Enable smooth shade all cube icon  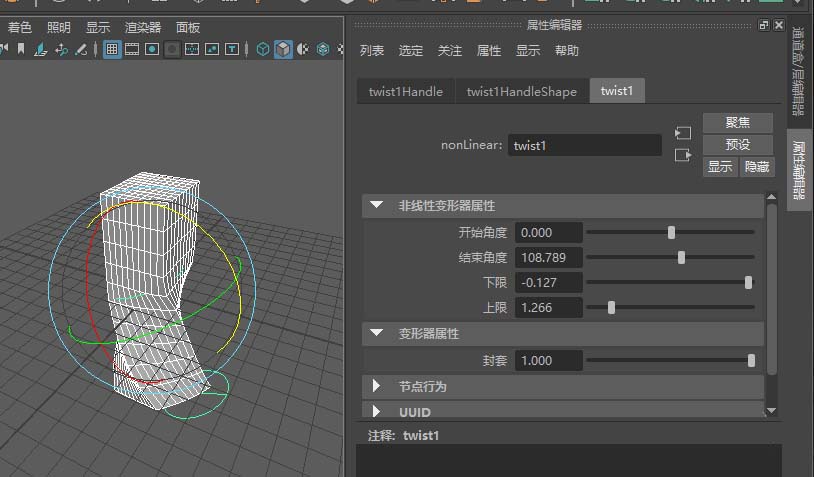(x=283, y=49)
